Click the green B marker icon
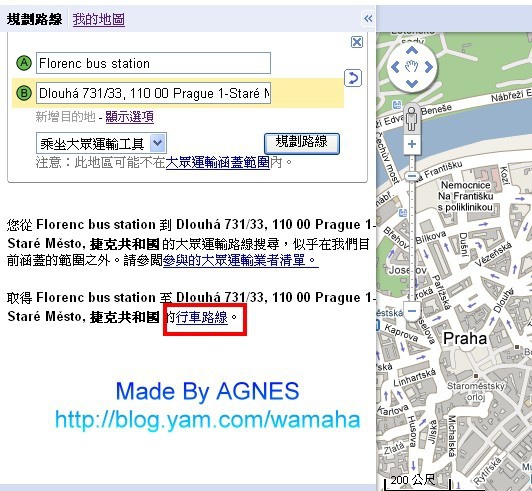Image resolution: width=532 pixels, height=491 pixels. [x=24, y=93]
